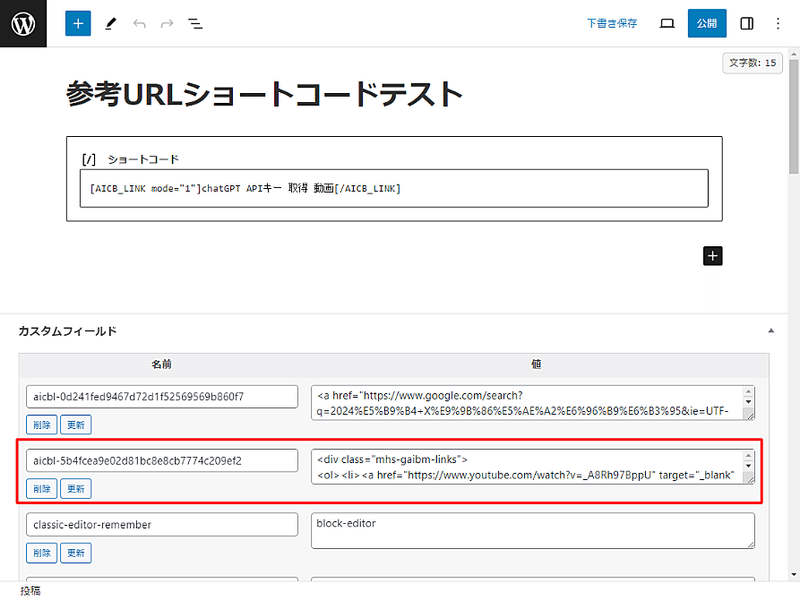Click the ショートコード block label
Viewport: 800px width, 600px height.
click(143, 159)
